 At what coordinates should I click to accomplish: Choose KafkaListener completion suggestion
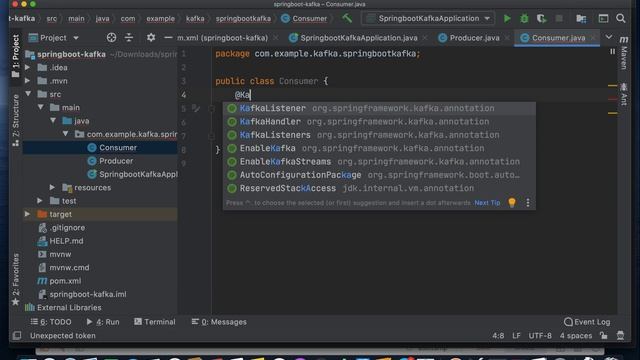(379, 108)
